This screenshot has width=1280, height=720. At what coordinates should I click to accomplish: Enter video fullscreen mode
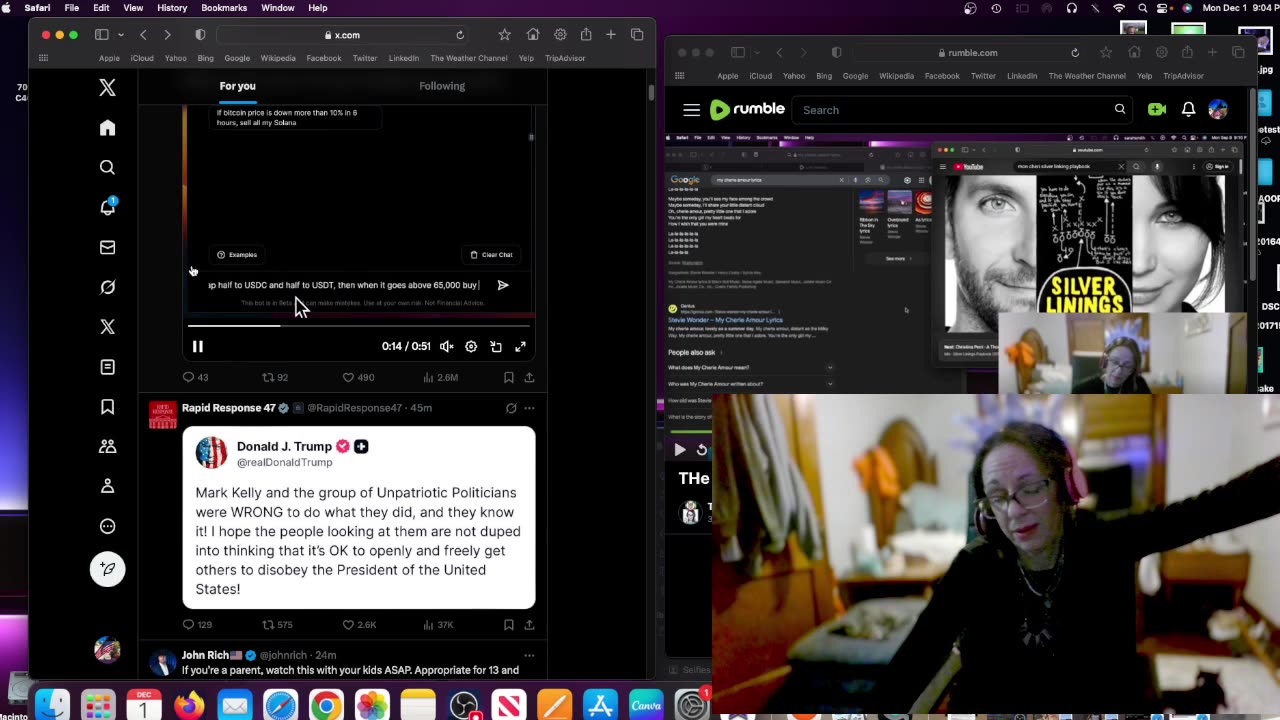click(520, 346)
